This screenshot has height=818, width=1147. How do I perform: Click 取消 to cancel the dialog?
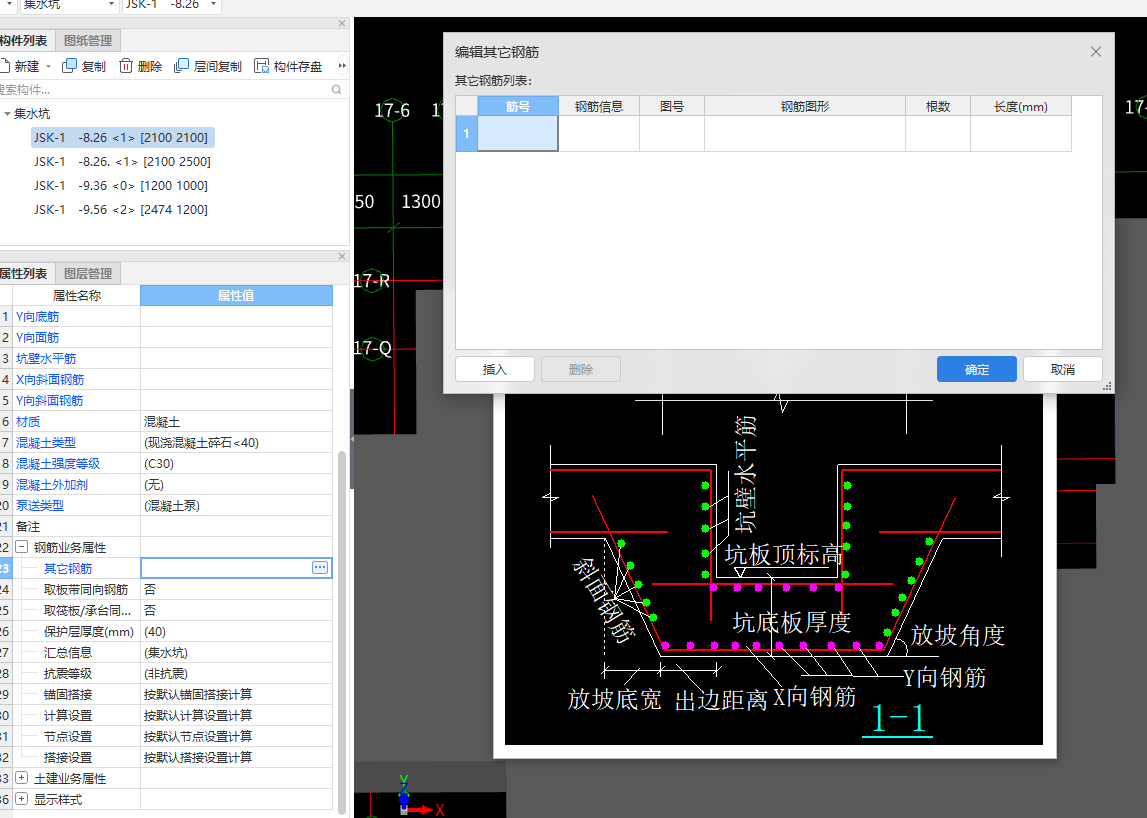click(x=1062, y=369)
